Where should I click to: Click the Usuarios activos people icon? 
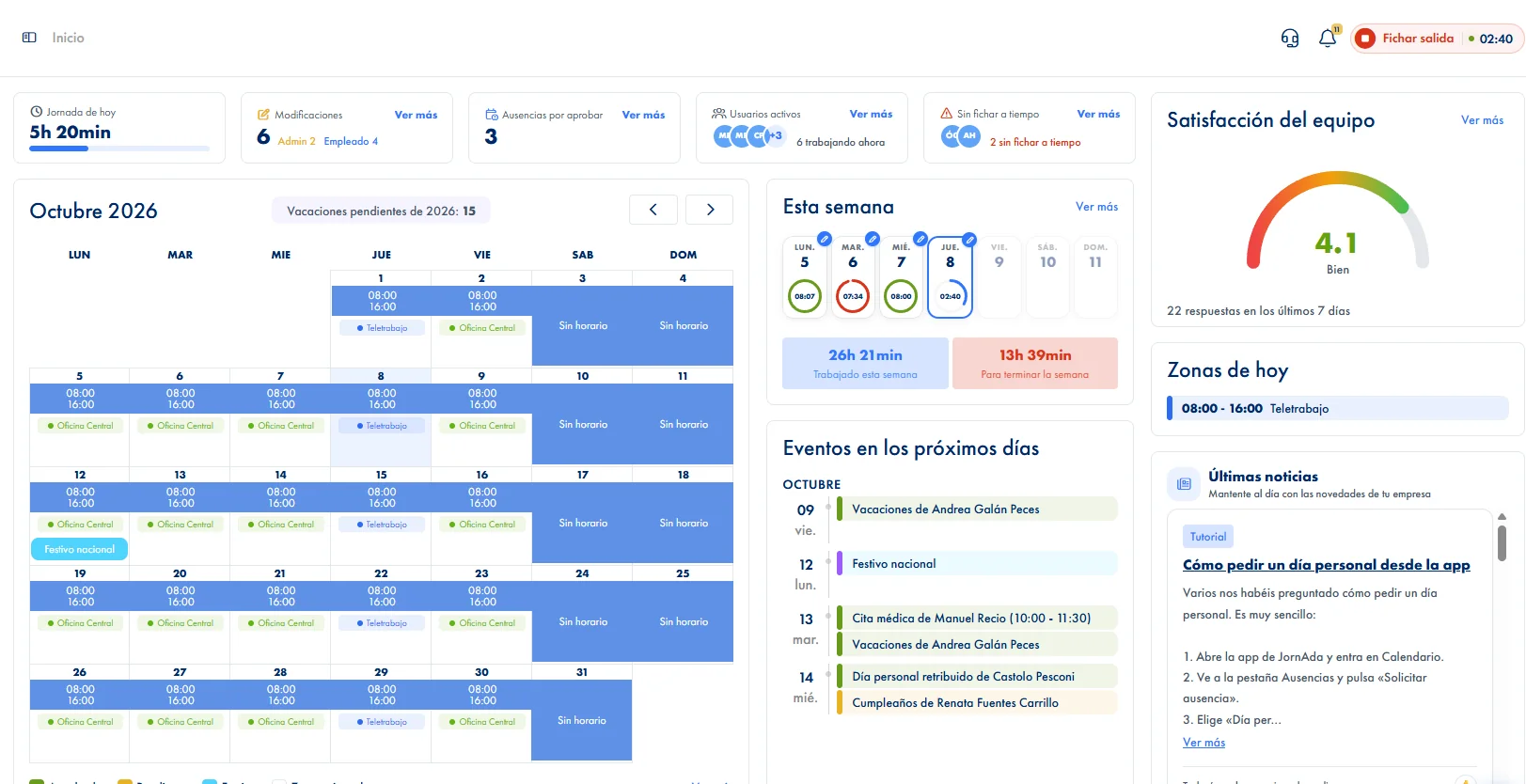(x=718, y=114)
